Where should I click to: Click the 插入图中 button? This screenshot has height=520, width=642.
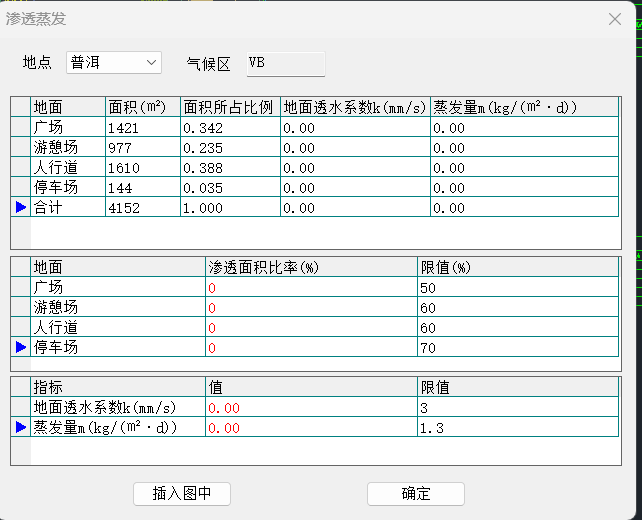[181, 494]
